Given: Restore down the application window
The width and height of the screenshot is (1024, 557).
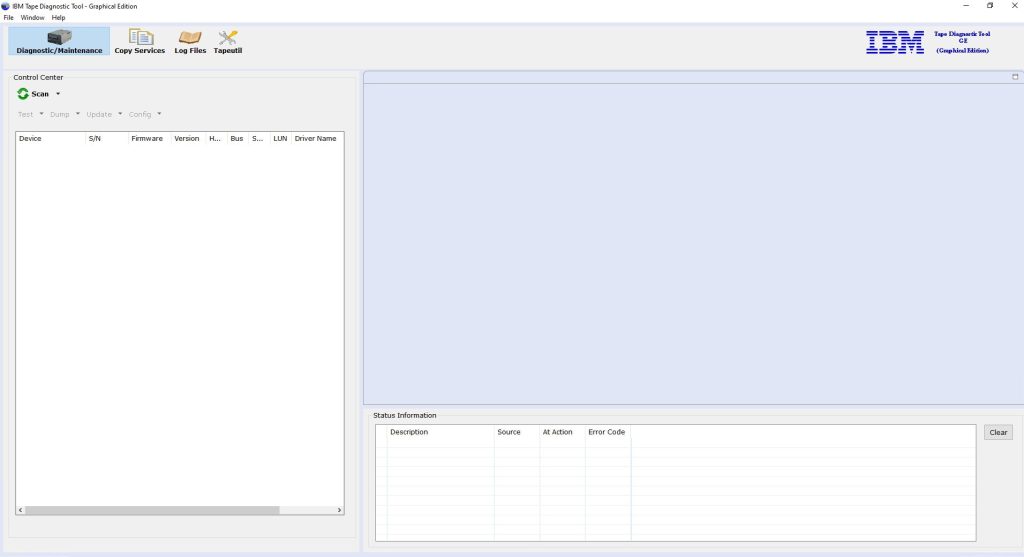Looking at the screenshot, I should [990, 5].
